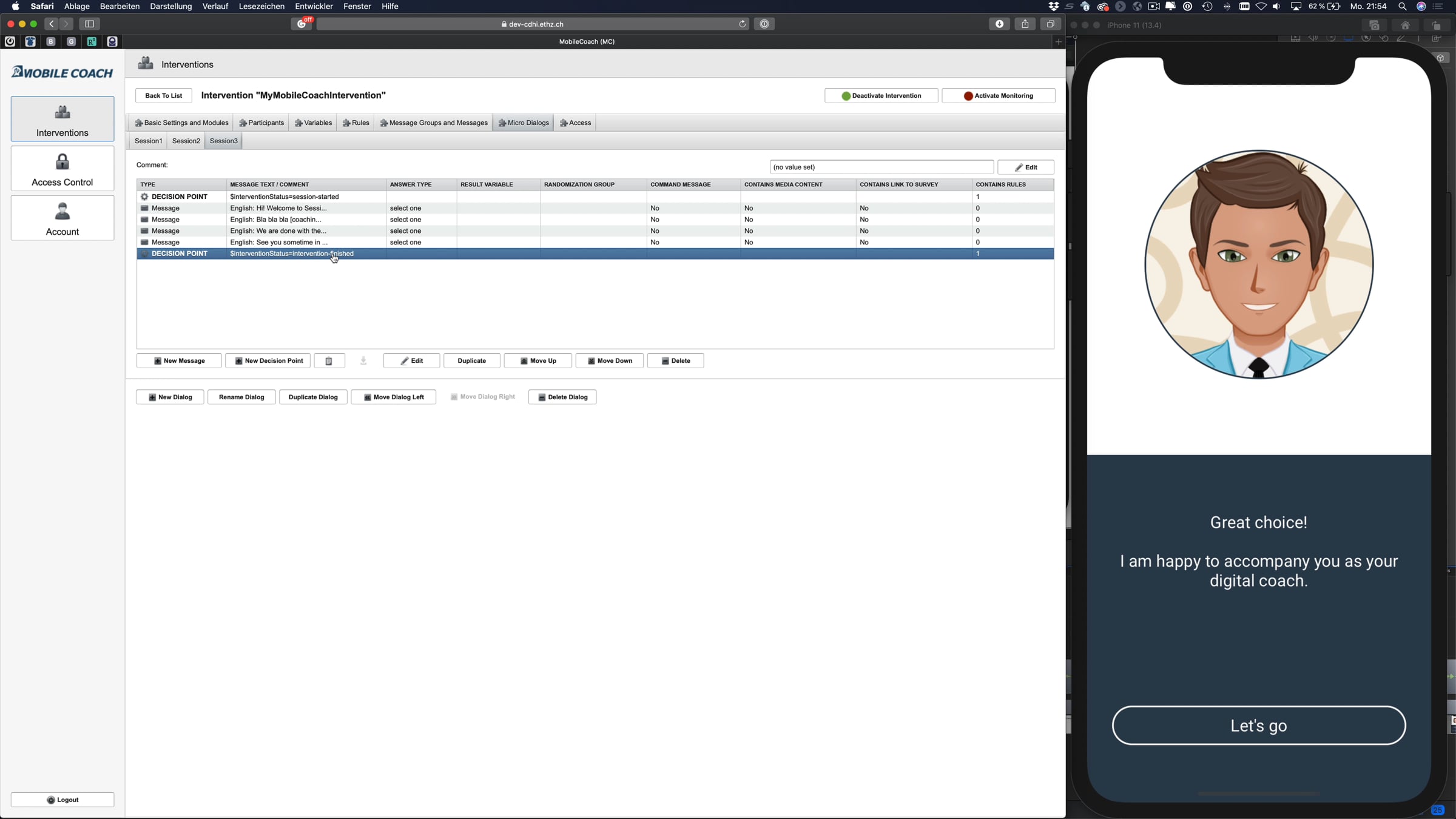Open the Account section in sidebar

[x=62, y=218]
